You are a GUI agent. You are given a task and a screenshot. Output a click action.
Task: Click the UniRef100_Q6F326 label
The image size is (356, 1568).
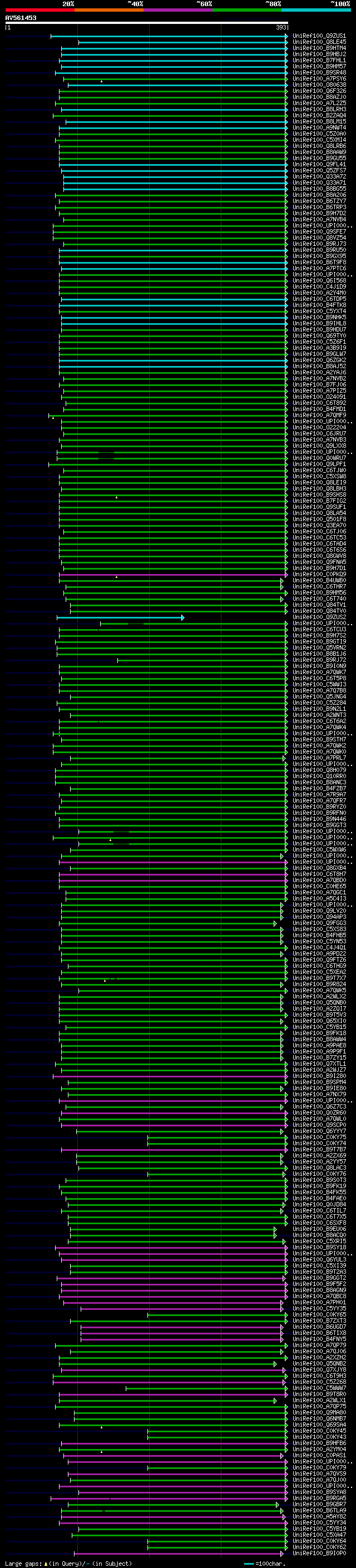319,91
